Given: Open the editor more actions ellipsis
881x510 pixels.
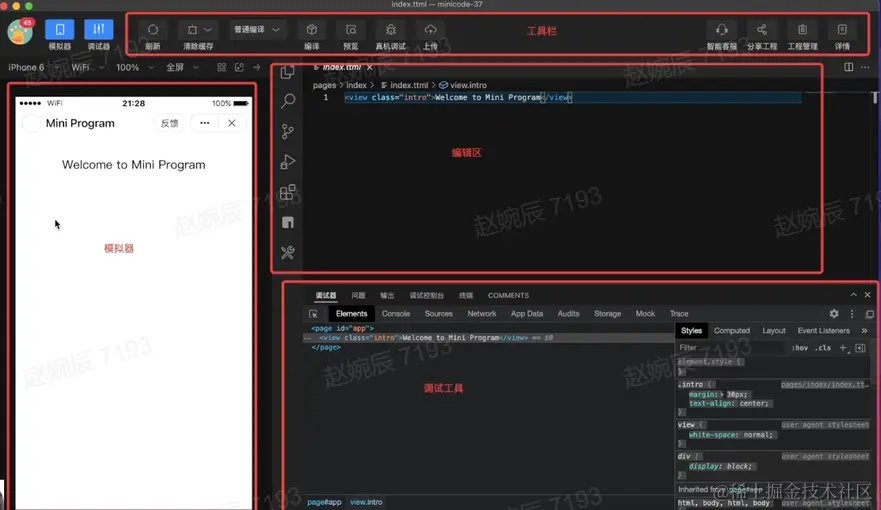Looking at the screenshot, I should tap(865, 67).
